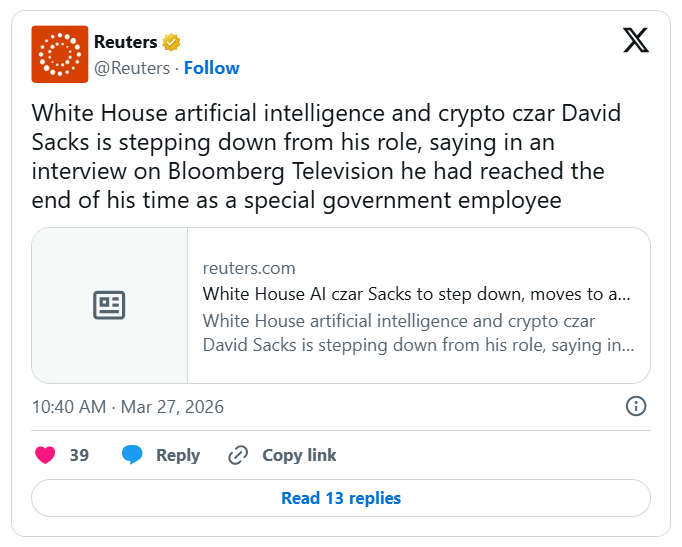Screen dimensions: 682x547
Task: Follow the Reuters account
Action: pyautogui.click(x=211, y=68)
